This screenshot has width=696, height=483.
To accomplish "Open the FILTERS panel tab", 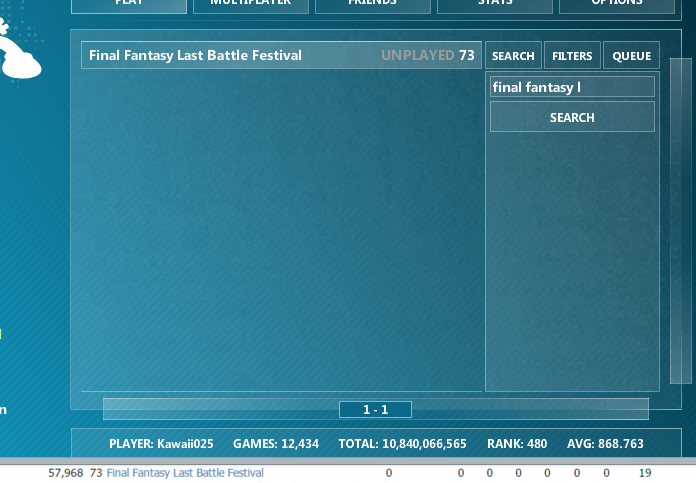I will 572,56.
